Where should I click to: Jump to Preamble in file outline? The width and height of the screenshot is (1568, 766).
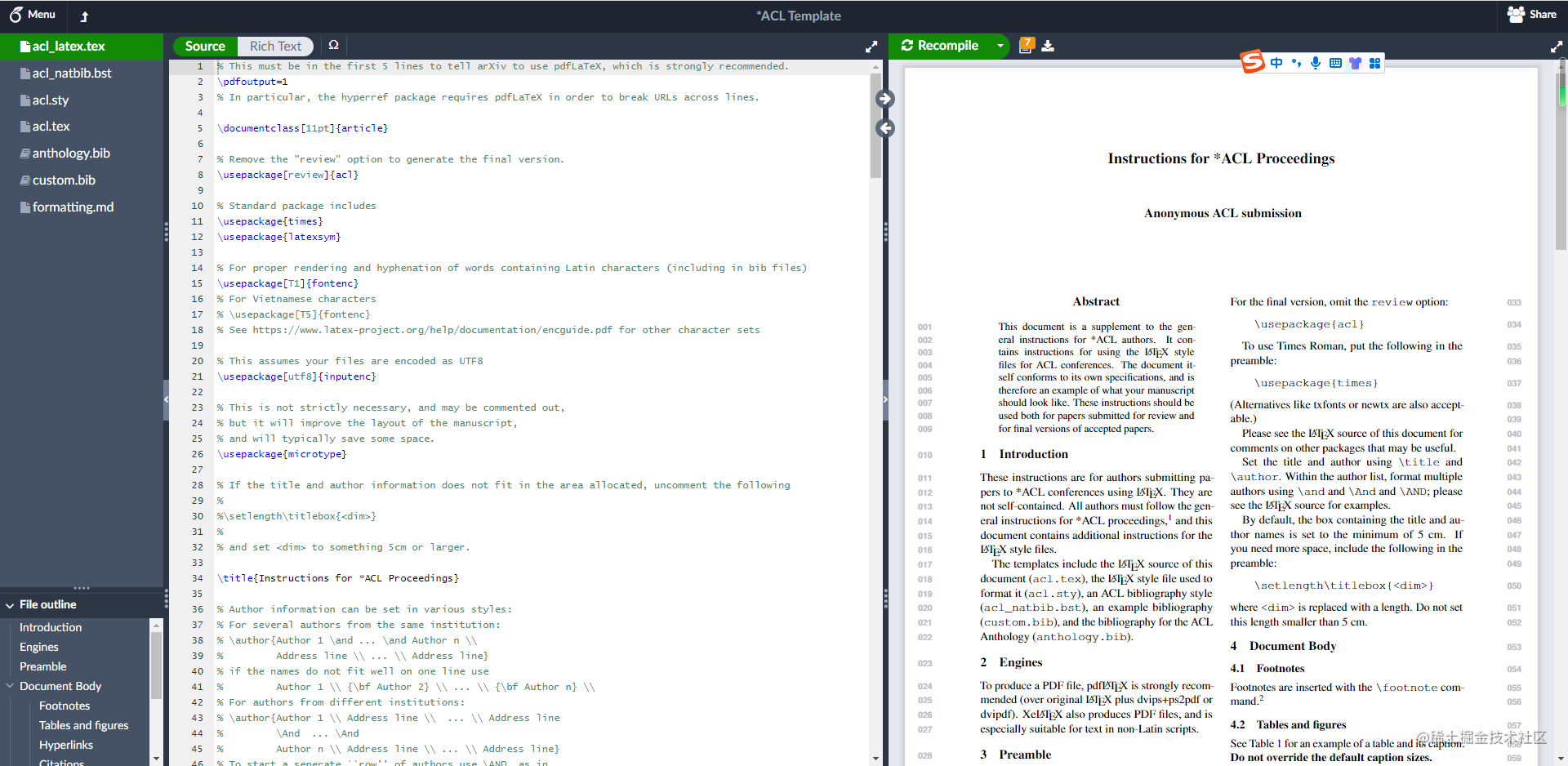tap(43, 666)
